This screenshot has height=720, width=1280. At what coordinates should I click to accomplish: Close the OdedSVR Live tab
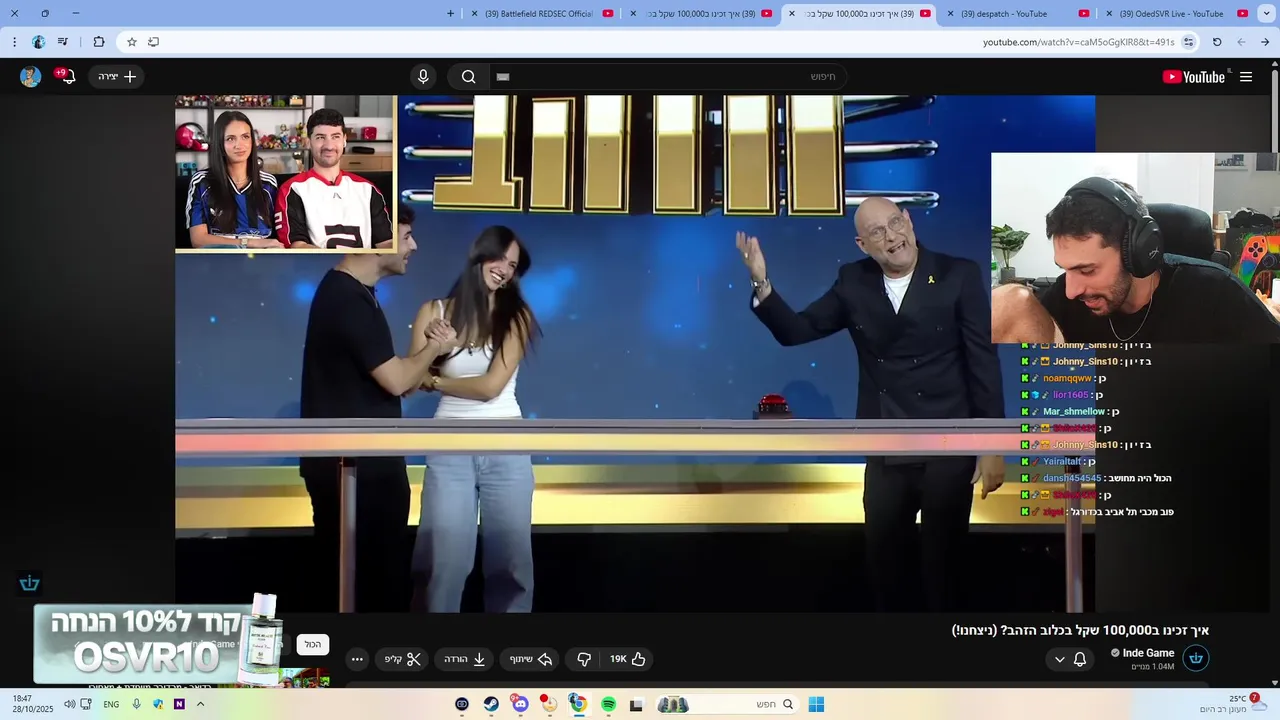pos(1109,14)
